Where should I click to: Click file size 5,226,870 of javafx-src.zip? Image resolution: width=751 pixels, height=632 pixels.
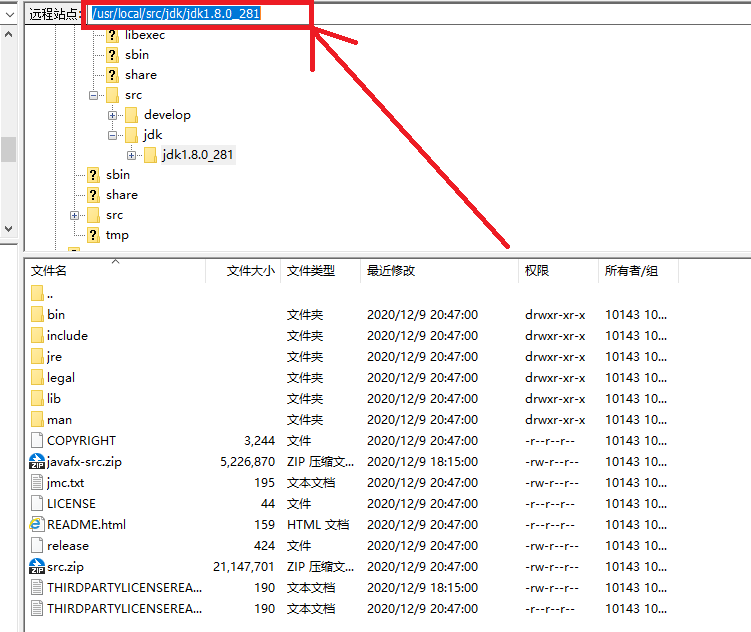pyautogui.click(x=248, y=462)
